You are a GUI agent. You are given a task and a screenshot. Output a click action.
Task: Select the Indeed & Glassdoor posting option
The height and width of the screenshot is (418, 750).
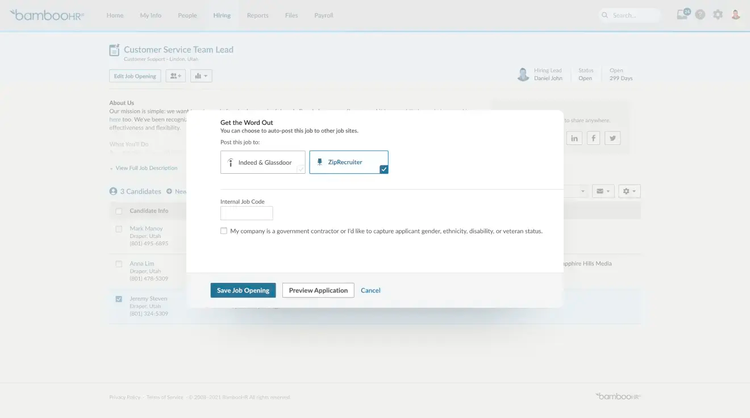(x=263, y=162)
